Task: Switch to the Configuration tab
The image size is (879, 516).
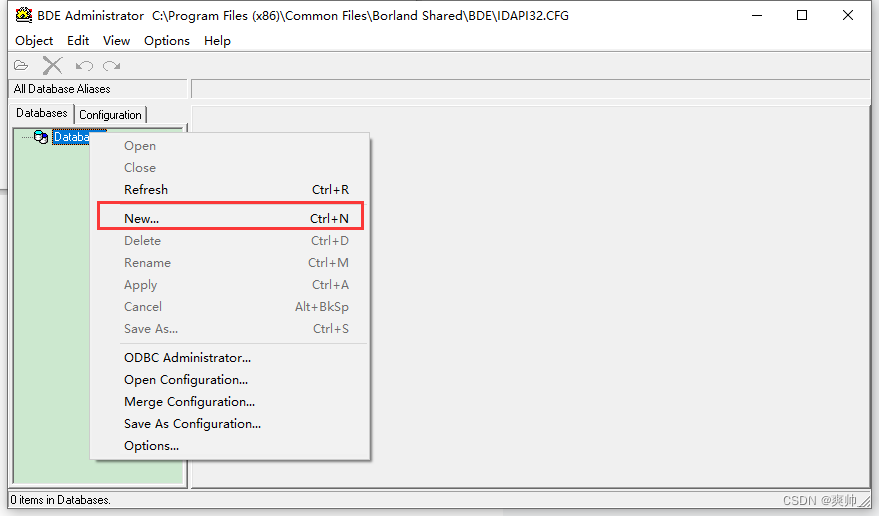Action: [x=110, y=114]
